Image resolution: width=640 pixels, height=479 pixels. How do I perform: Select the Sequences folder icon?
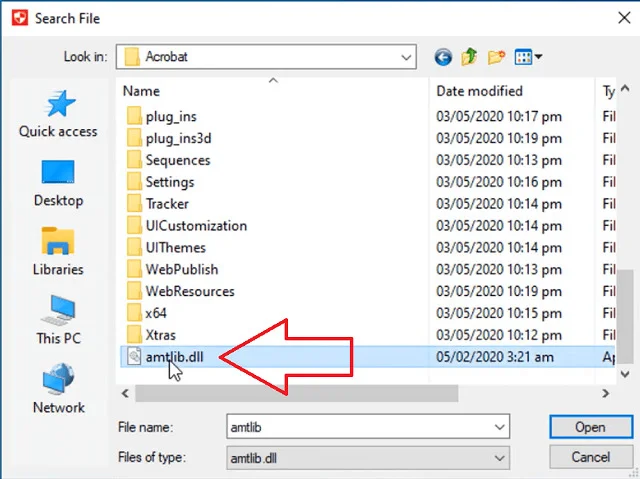click(x=134, y=160)
